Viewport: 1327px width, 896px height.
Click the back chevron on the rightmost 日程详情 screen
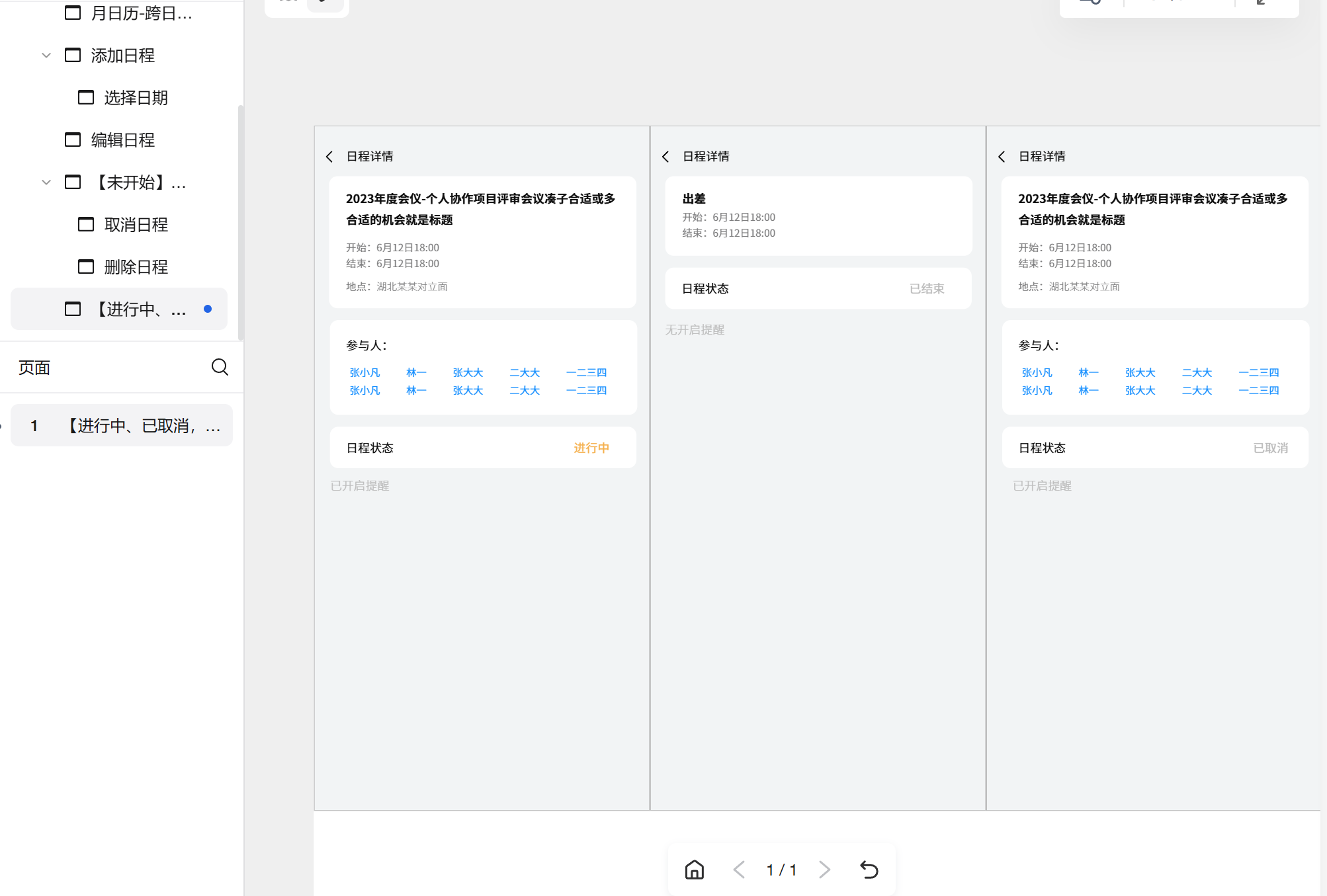tap(1002, 157)
